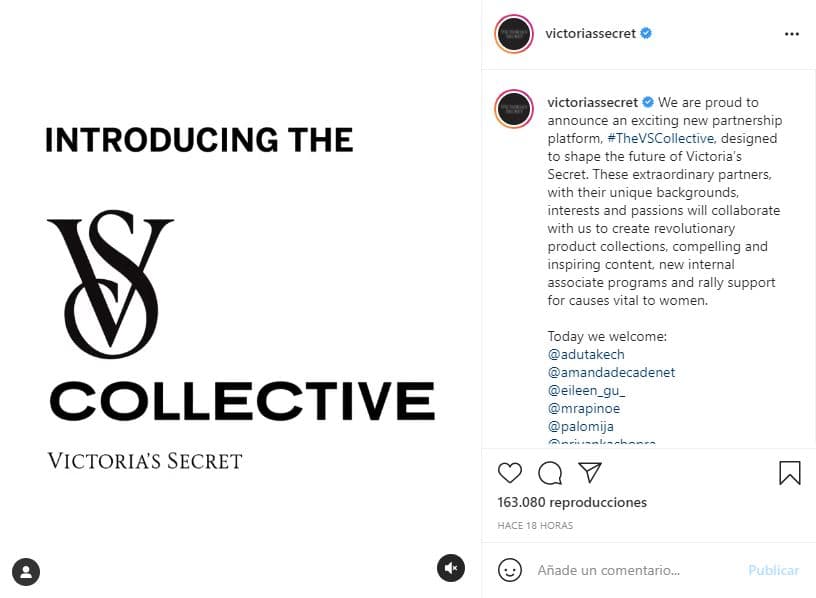
Task: Select the person icon in the bottom-left corner
Action: point(26,572)
